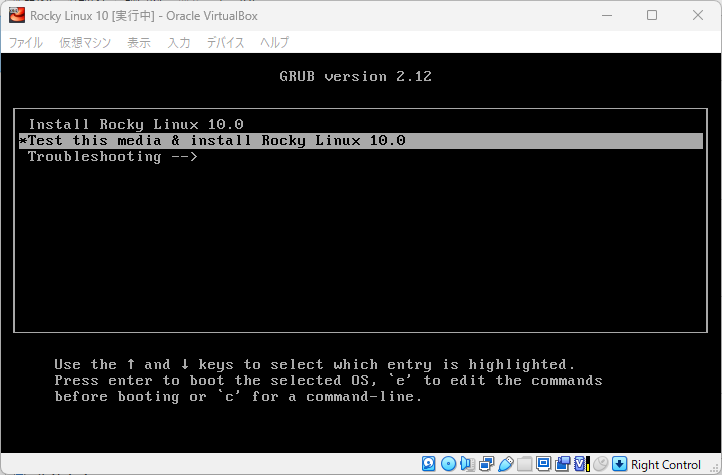The image size is (722, 475).
Task: Open the network adapter status icon
Action: click(486, 464)
